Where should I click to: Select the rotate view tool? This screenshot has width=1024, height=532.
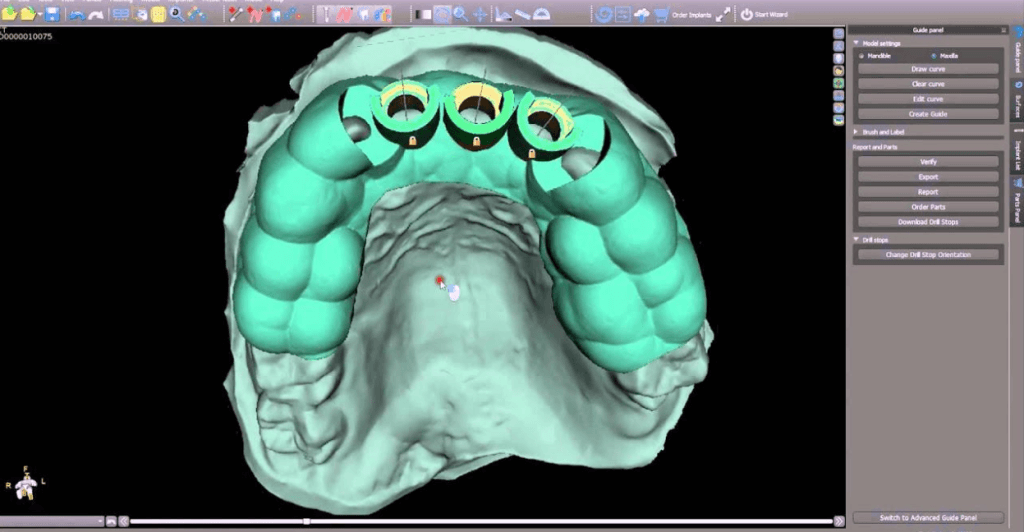pos(442,14)
